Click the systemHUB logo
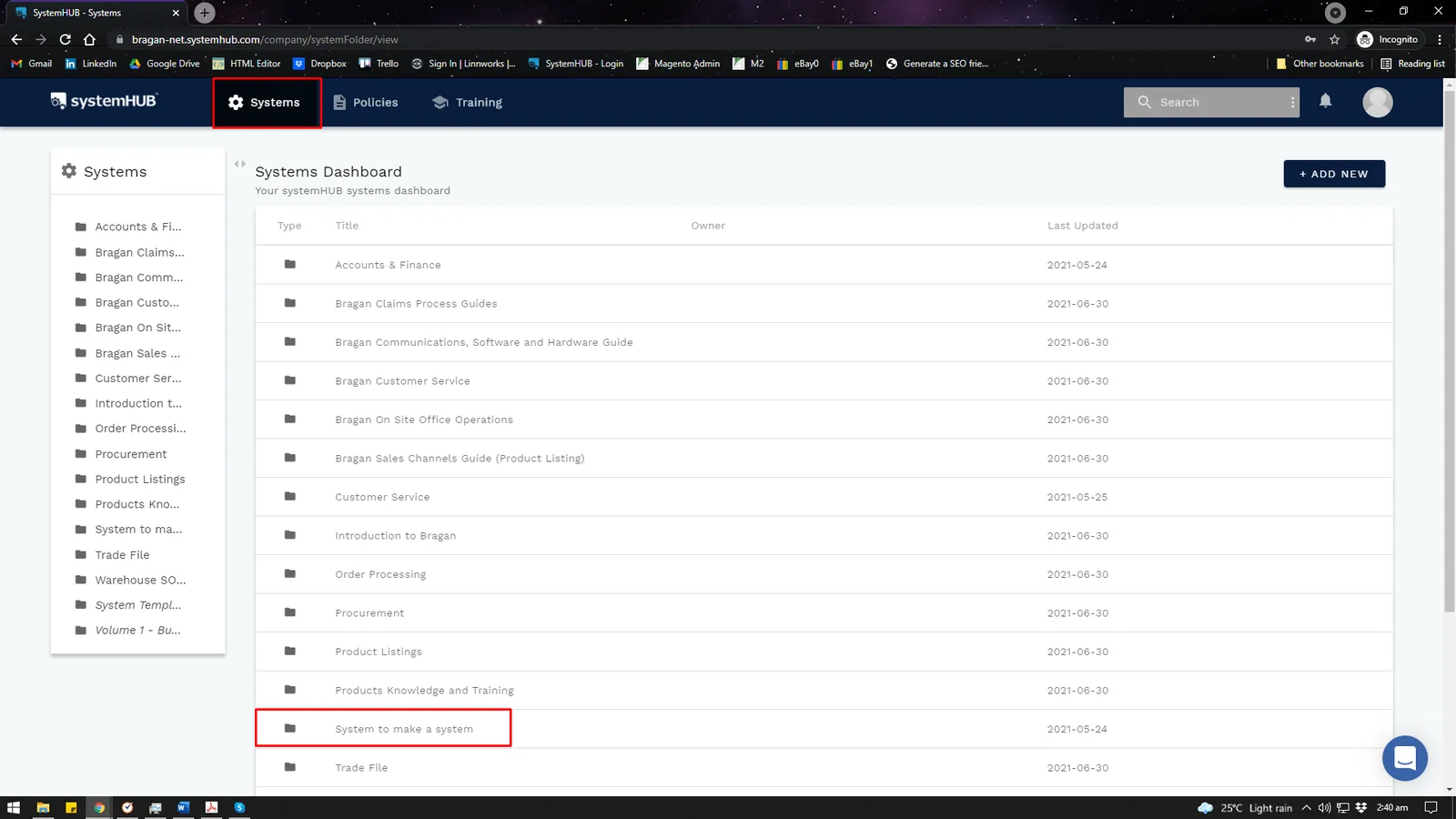Image resolution: width=1456 pixels, height=819 pixels. click(104, 101)
